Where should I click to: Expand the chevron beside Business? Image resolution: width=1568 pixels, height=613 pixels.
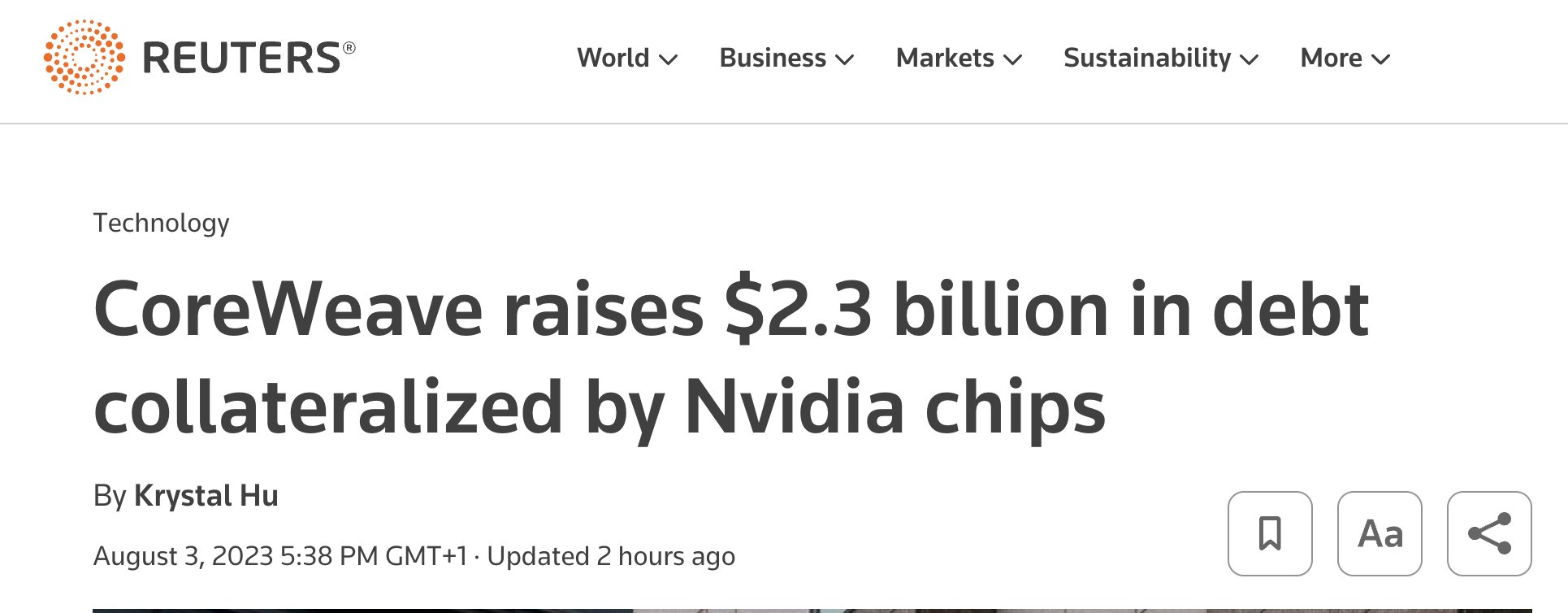pyautogui.click(x=845, y=59)
